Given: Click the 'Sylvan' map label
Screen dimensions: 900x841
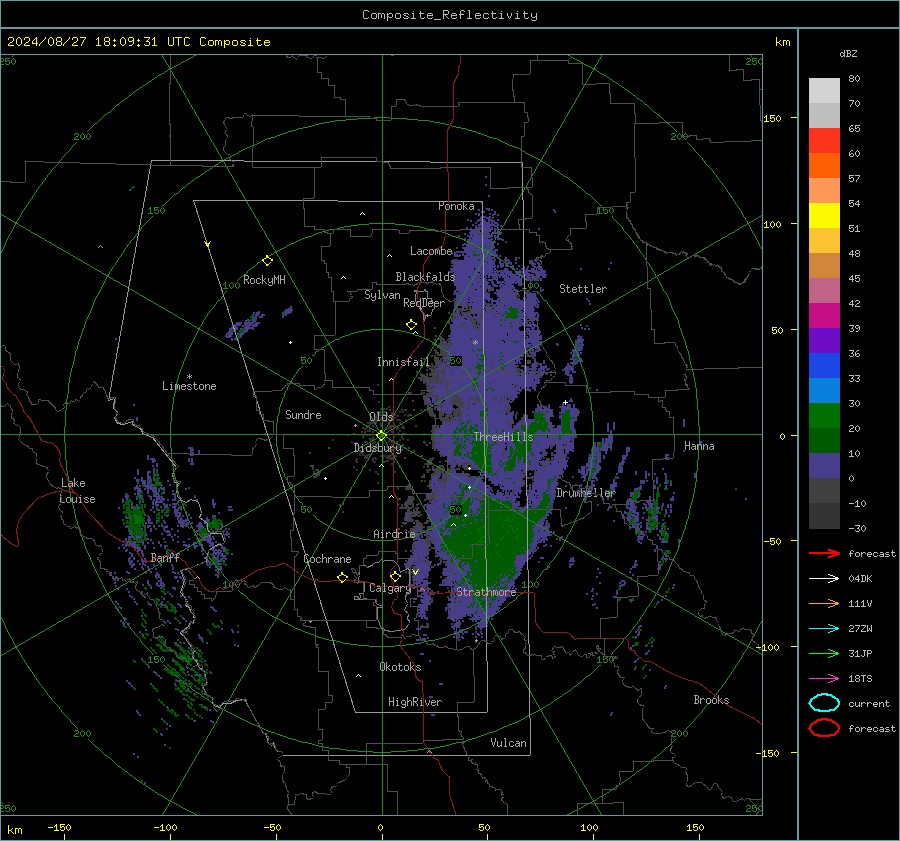Looking at the screenshot, I should pos(382,295).
